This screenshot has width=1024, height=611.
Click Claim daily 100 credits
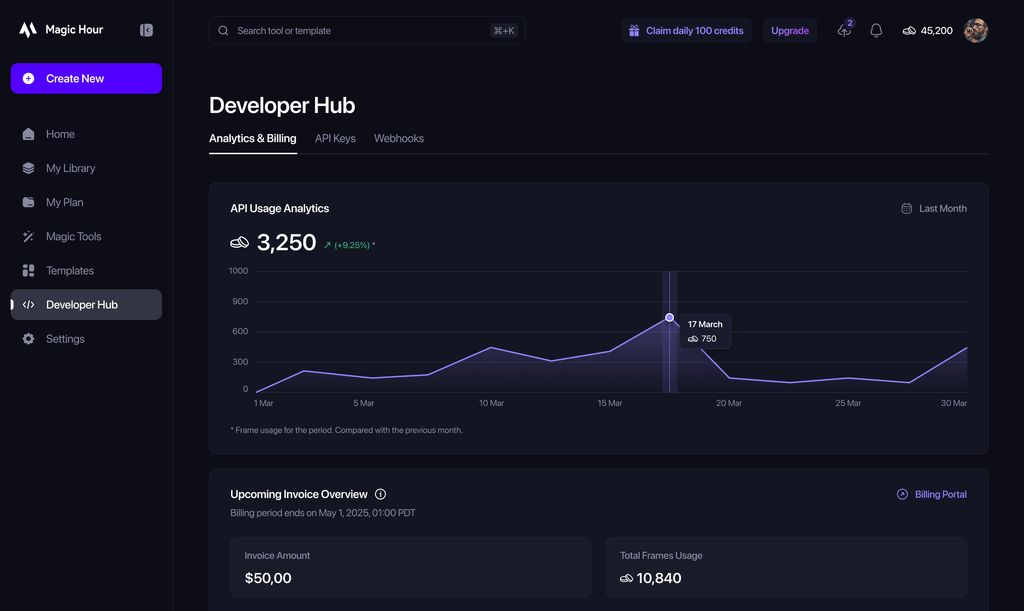(x=686, y=31)
